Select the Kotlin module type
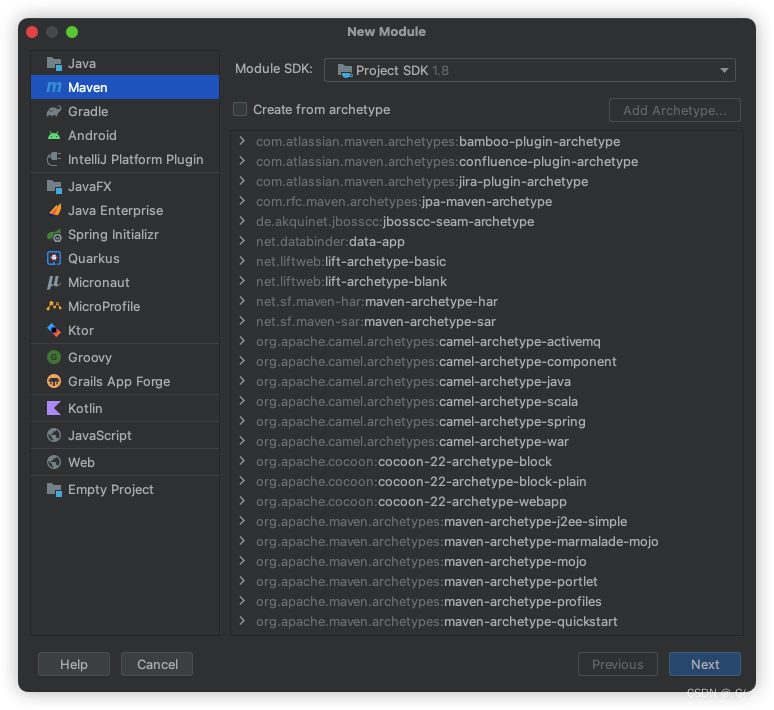The height and width of the screenshot is (710, 774). click(x=125, y=408)
